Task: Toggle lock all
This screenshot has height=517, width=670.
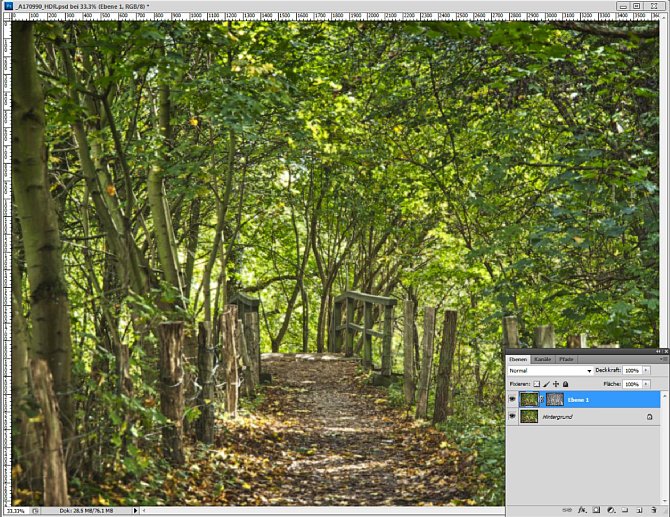Action: point(565,384)
